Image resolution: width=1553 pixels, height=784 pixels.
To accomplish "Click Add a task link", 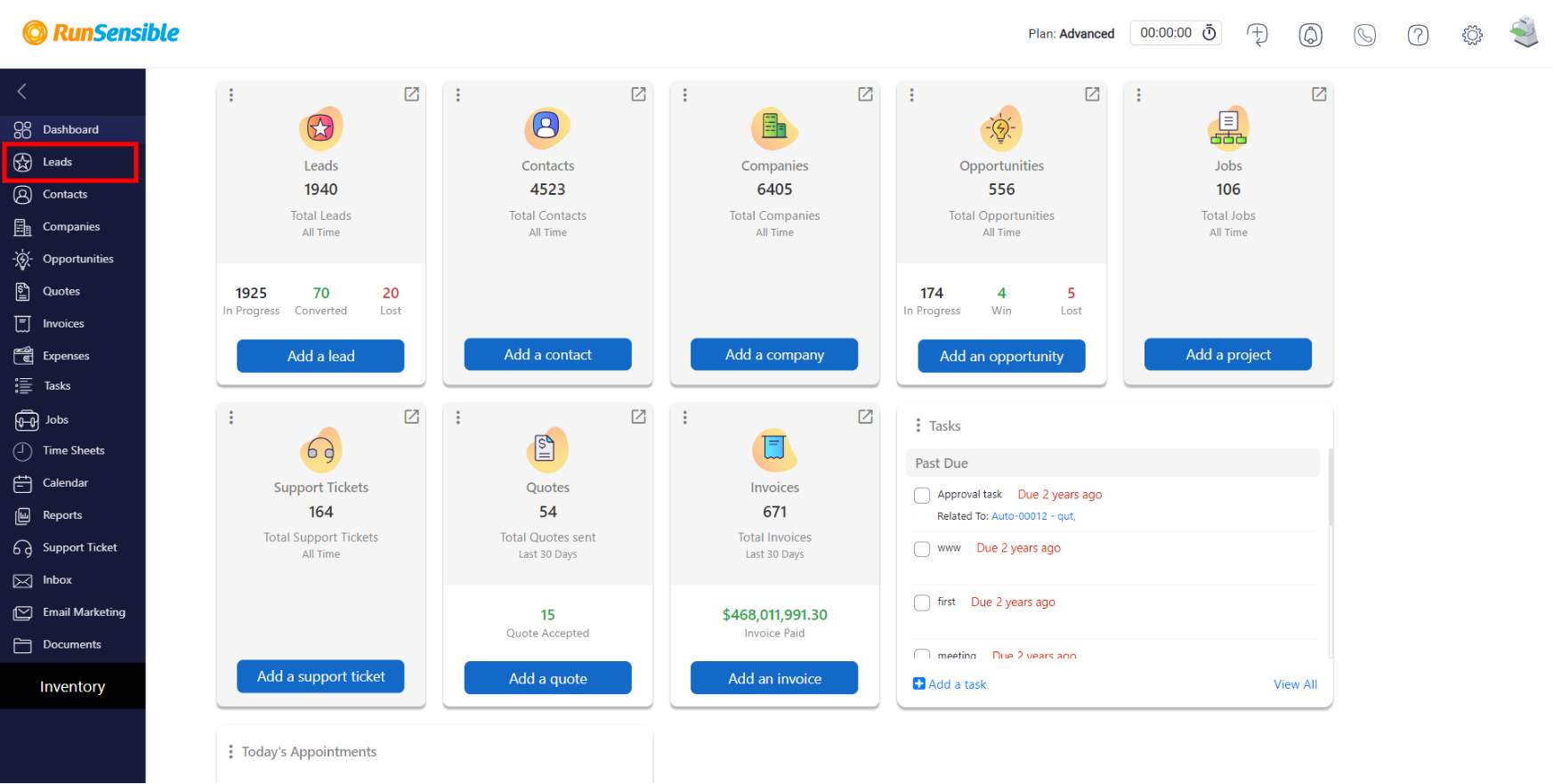I will coord(950,684).
